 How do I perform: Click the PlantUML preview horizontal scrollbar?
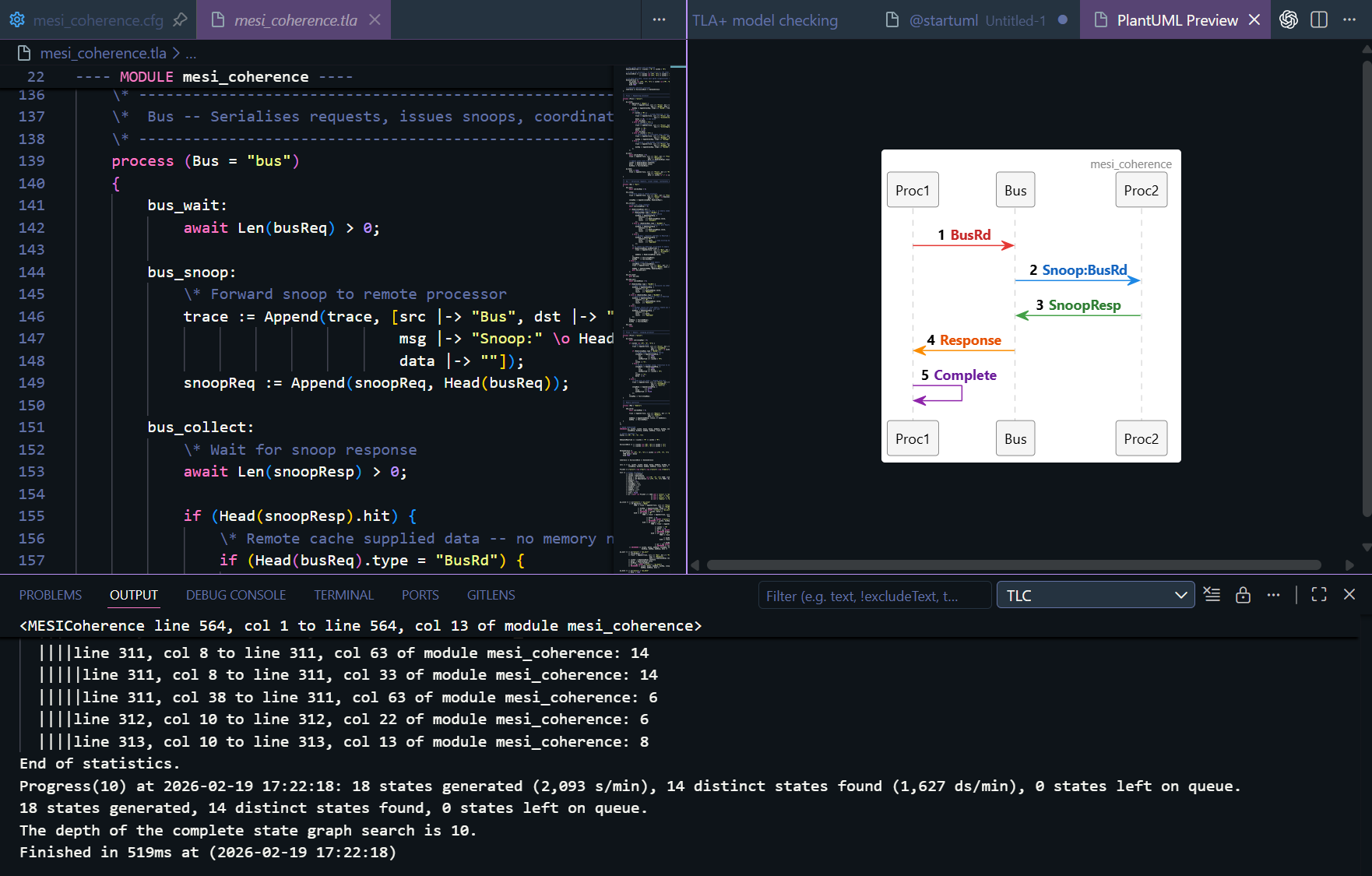(1013, 565)
